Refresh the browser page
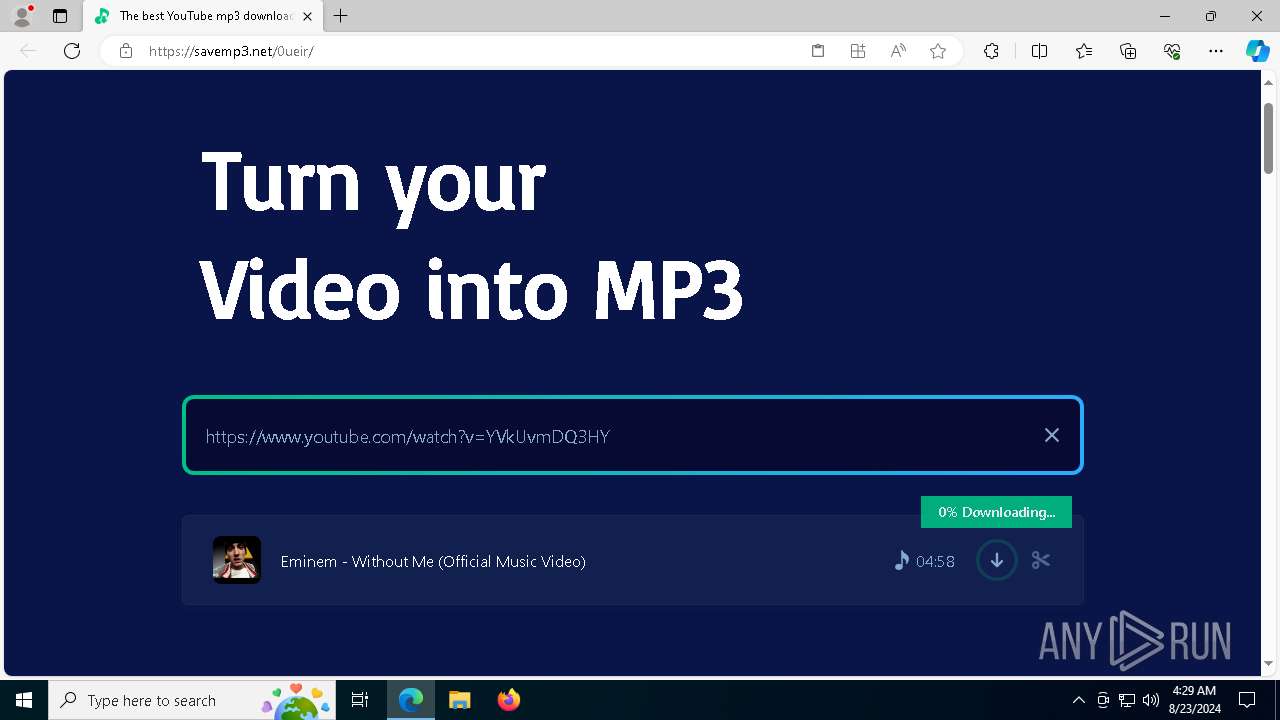The width and height of the screenshot is (1280, 720). 72,51
